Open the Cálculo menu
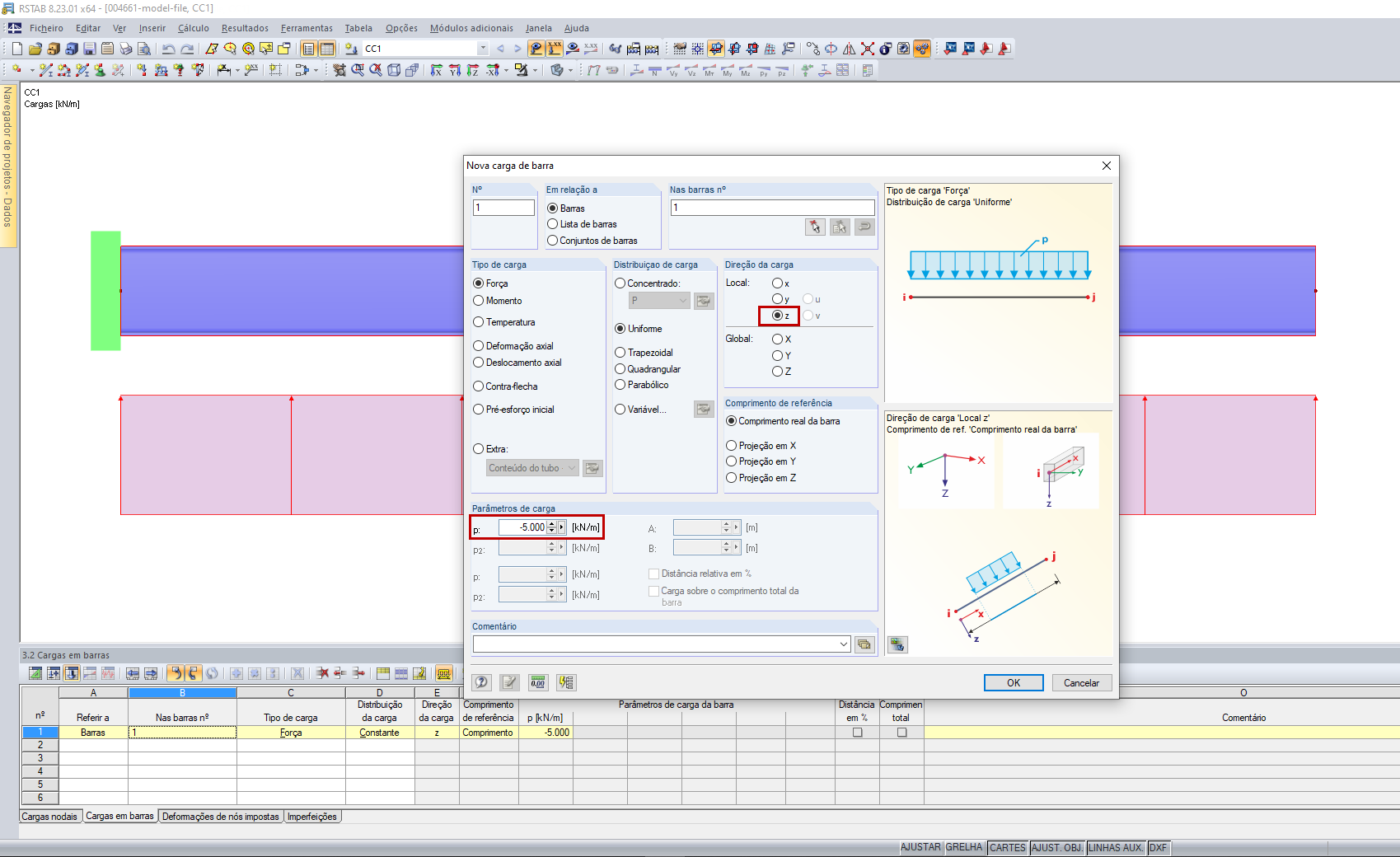Image resolution: width=1400 pixels, height=857 pixels. click(x=194, y=28)
